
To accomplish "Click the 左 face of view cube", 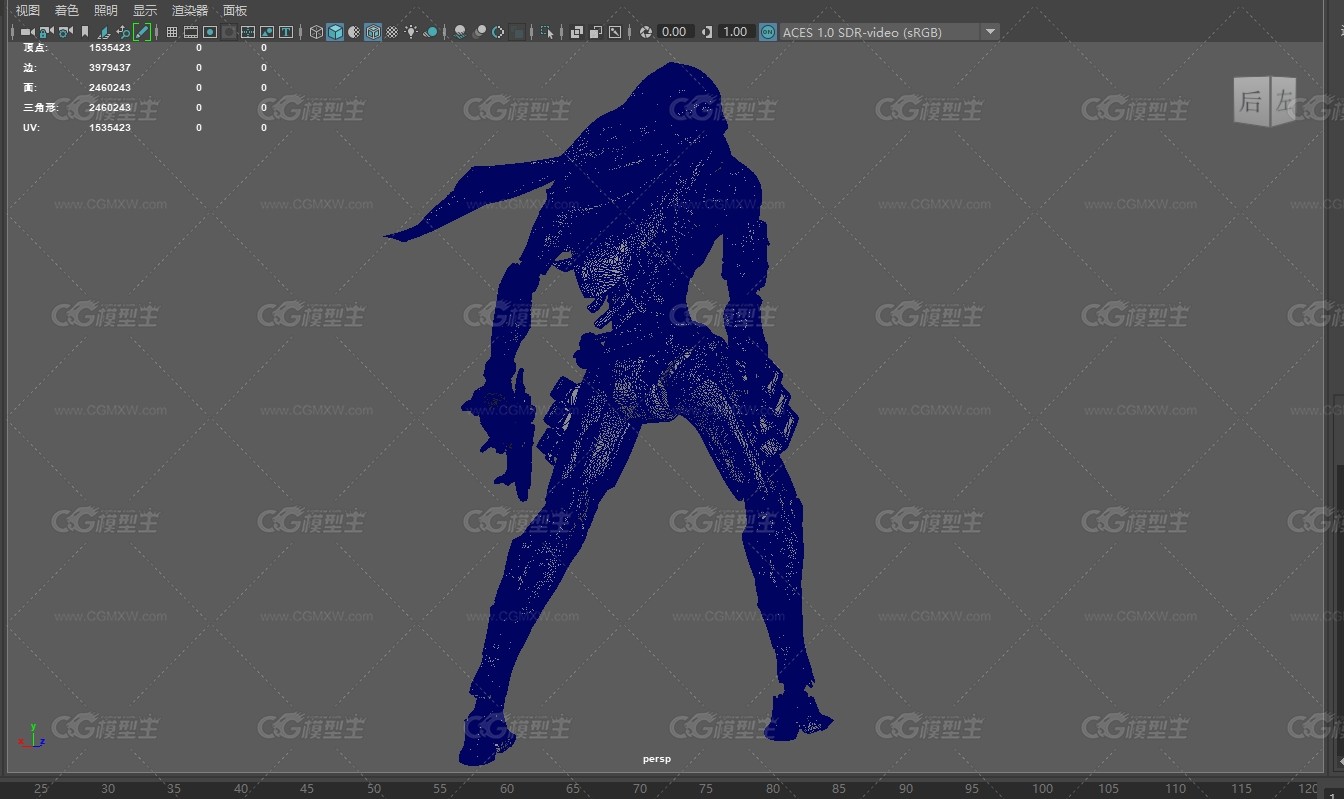I will (x=1283, y=101).
